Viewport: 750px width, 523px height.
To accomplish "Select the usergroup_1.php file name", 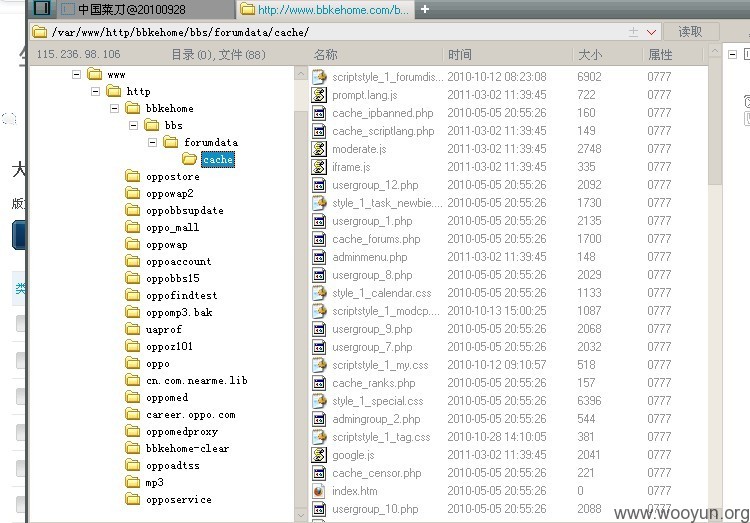I will point(372,221).
